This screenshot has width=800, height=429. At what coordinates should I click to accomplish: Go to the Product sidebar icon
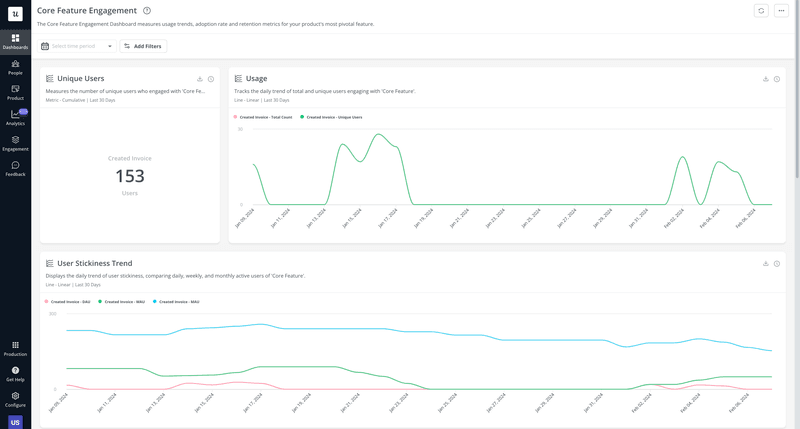[x=15, y=92]
